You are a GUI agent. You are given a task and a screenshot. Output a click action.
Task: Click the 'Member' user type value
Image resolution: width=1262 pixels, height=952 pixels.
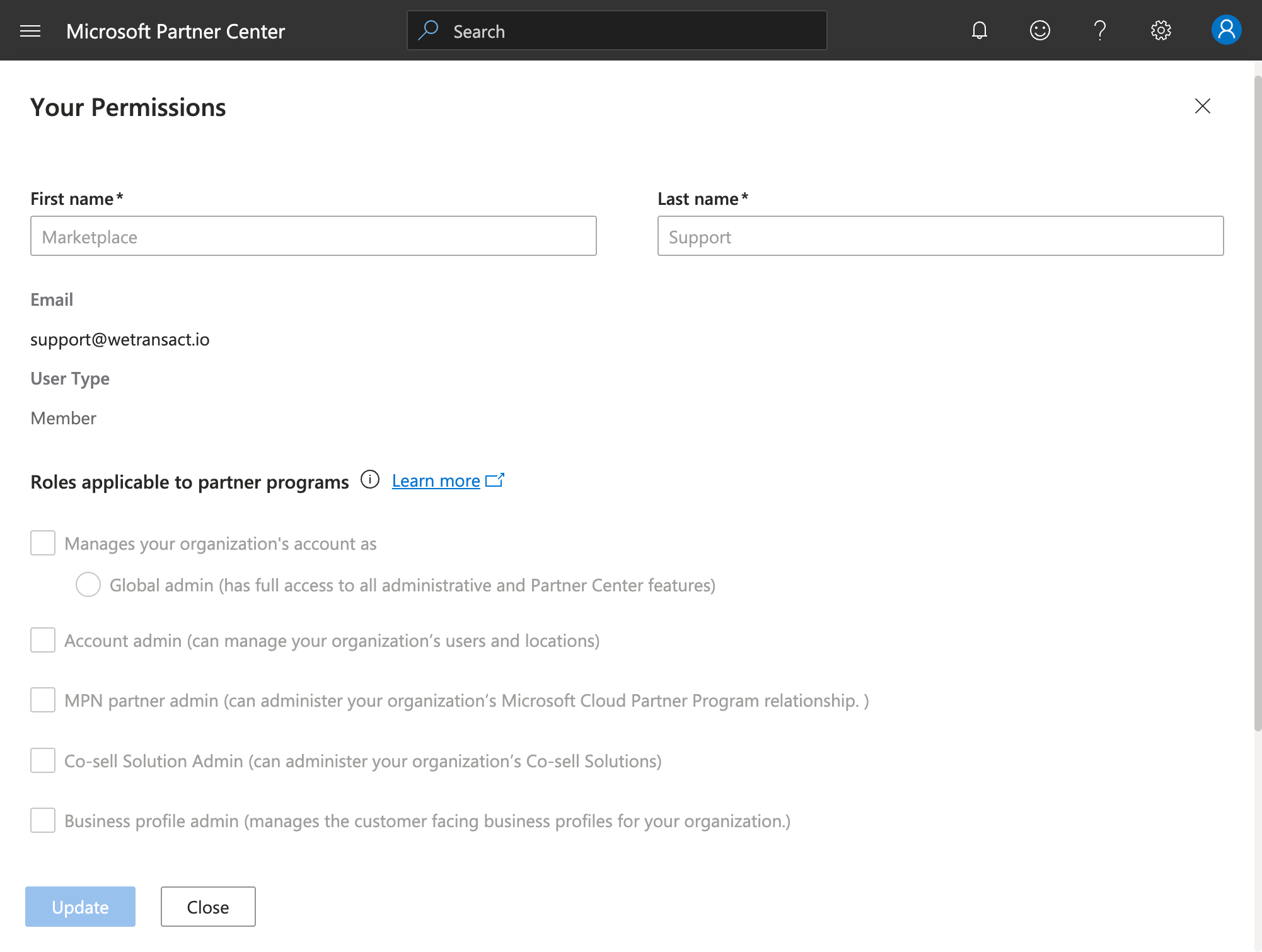click(64, 418)
